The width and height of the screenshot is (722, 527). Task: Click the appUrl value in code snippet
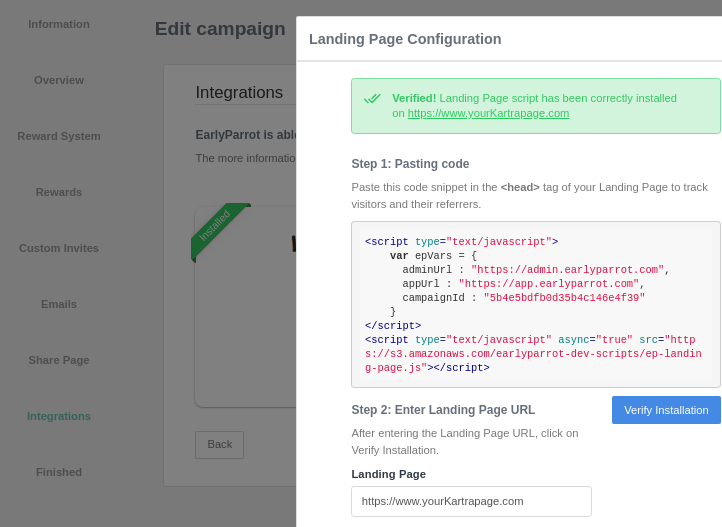(x=548, y=284)
